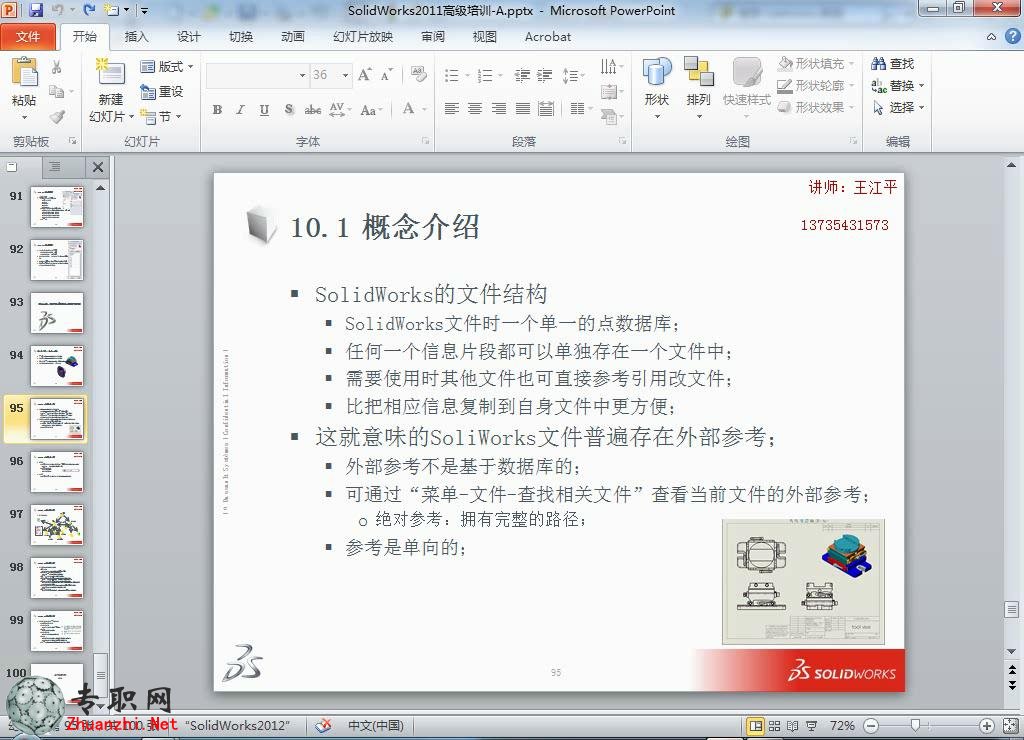1024x740 pixels.
Task: Click the zoom in plus button
Action: pyautogui.click(x=987, y=726)
